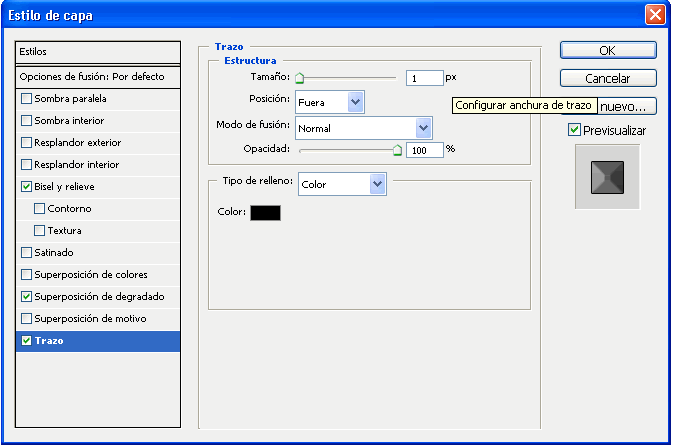The image size is (674, 447).
Task: Click the Cancelar button
Action: click(608, 78)
